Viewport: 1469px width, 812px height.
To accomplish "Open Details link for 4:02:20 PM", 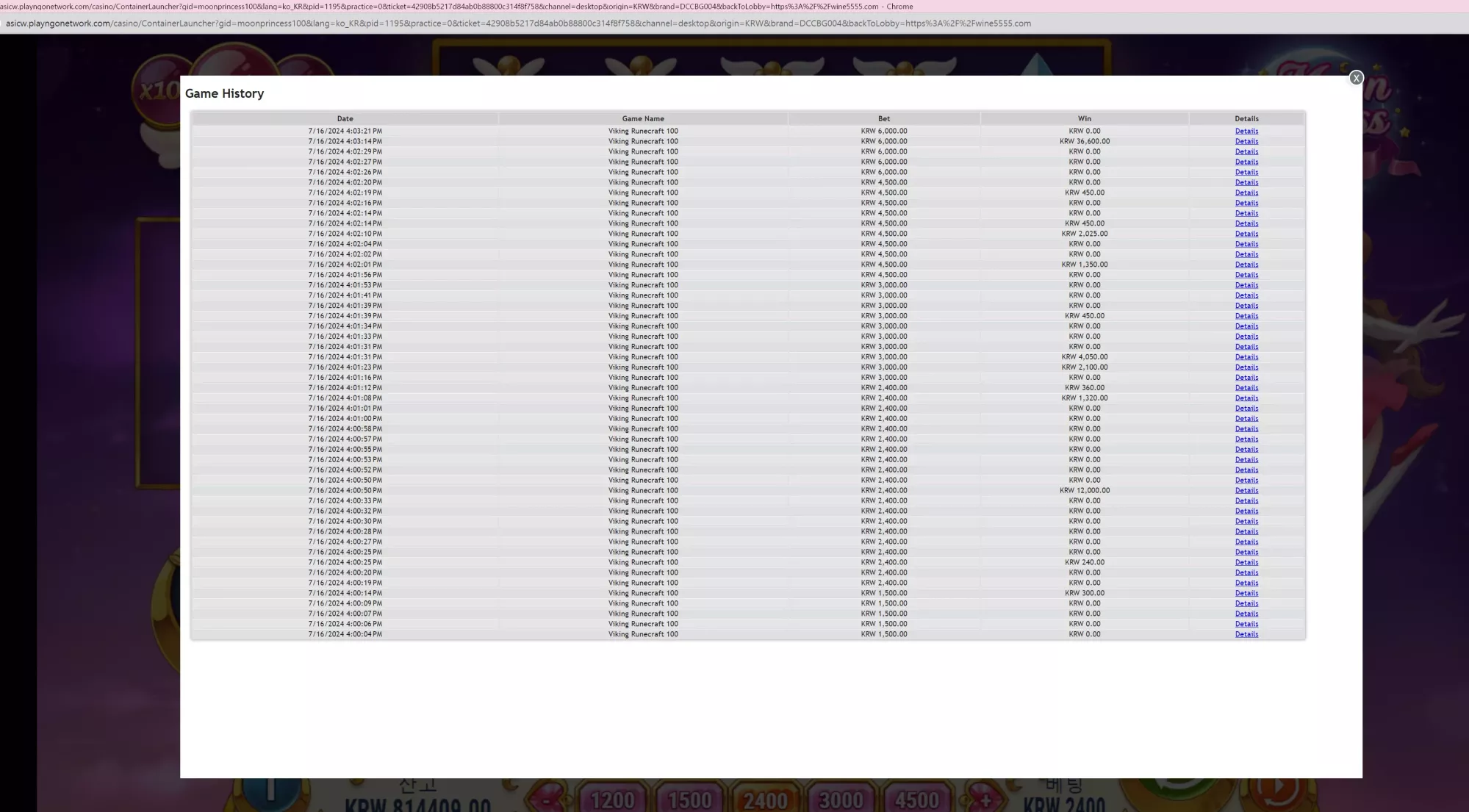I will click(x=1246, y=182).
